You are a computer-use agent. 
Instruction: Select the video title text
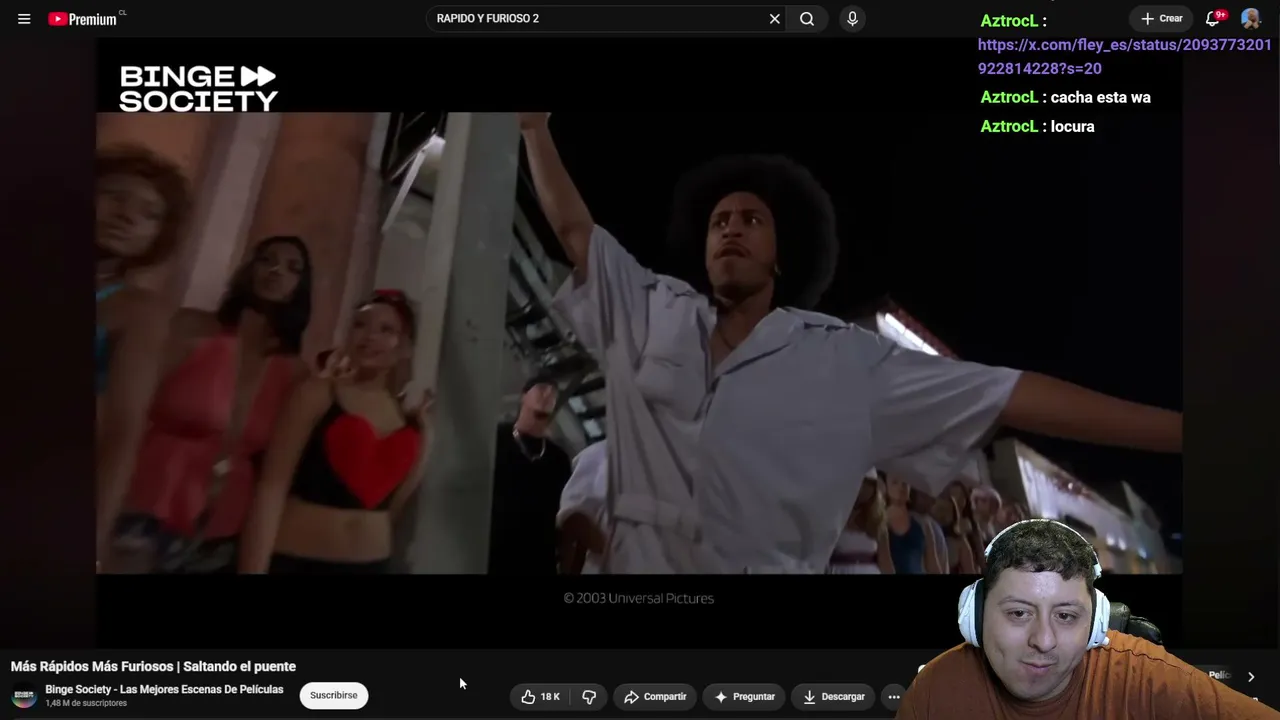click(153, 667)
